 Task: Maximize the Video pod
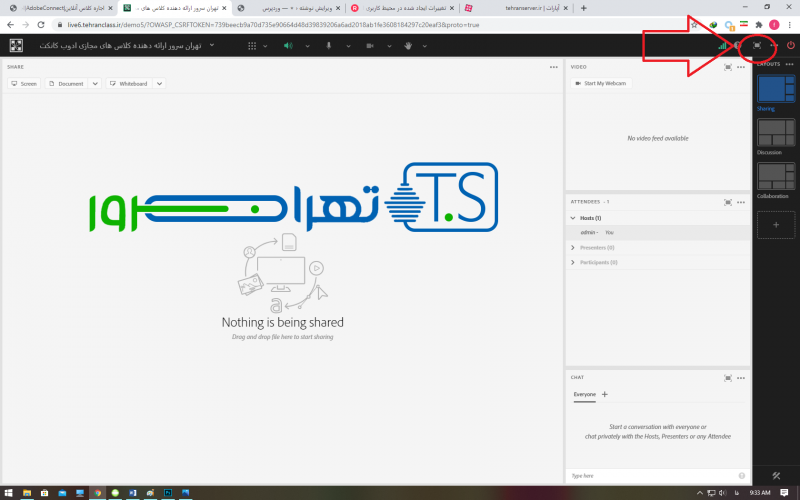pos(728,67)
